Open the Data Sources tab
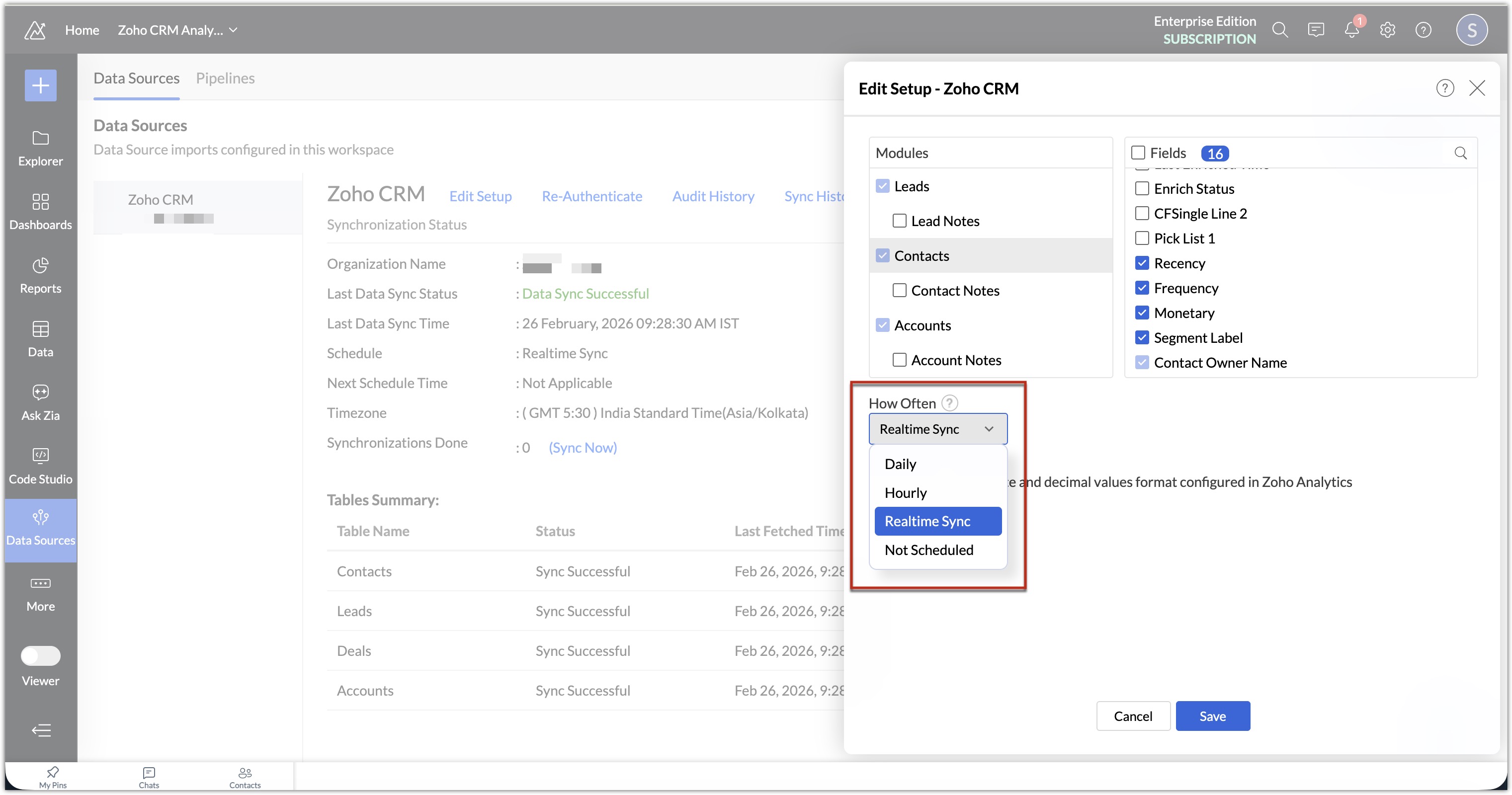The width and height of the screenshot is (1512, 795). (136, 79)
